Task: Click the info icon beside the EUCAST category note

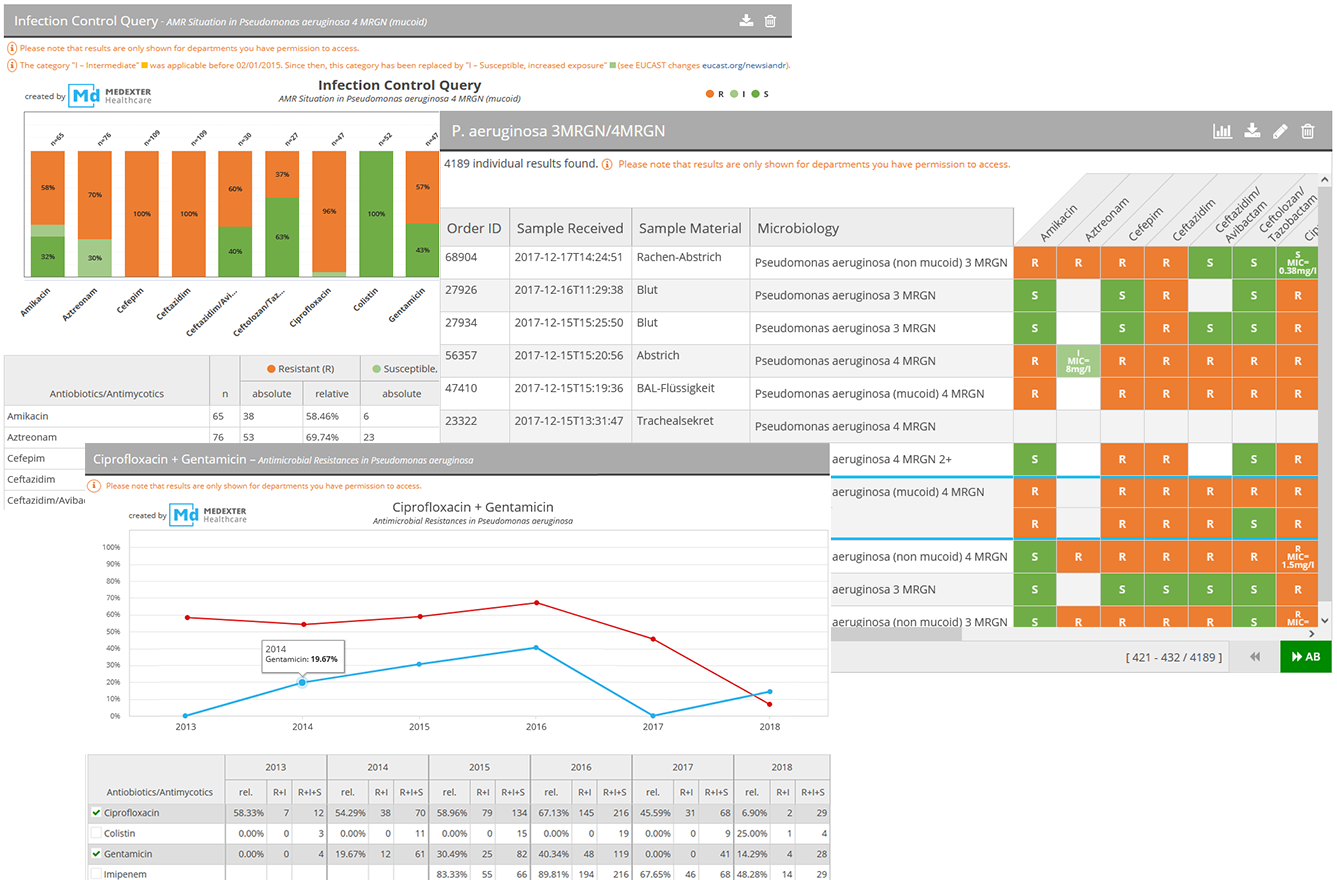Action: 12,65
